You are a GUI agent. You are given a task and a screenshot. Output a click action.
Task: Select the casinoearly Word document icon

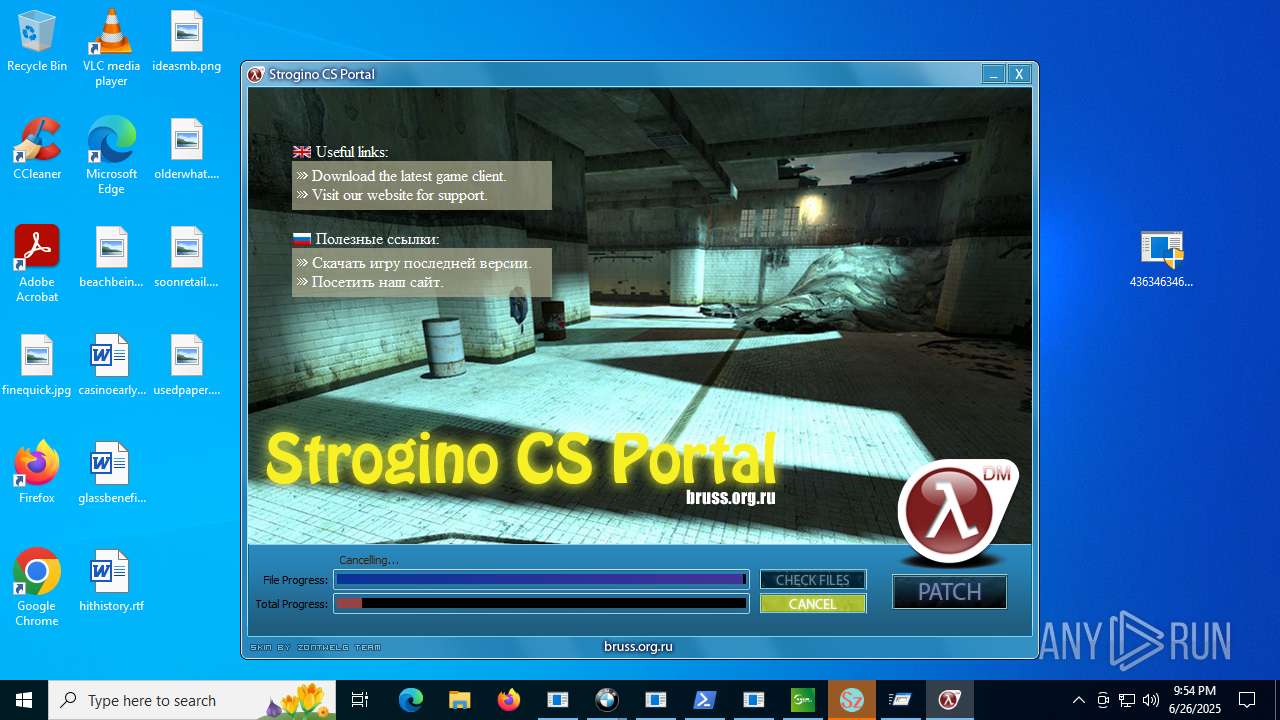(x=111, y=365)
